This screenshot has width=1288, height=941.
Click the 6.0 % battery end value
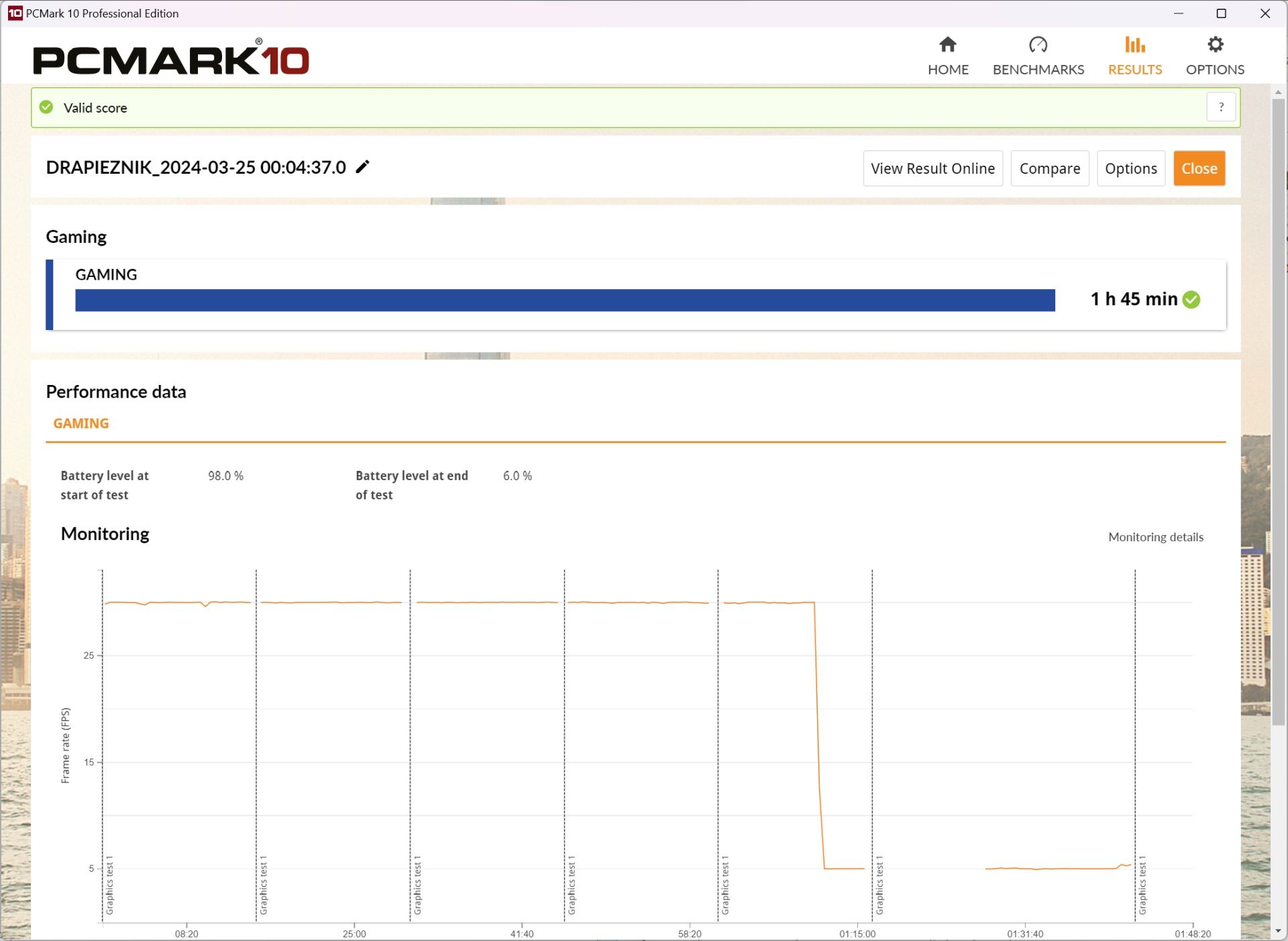[517, 476]
